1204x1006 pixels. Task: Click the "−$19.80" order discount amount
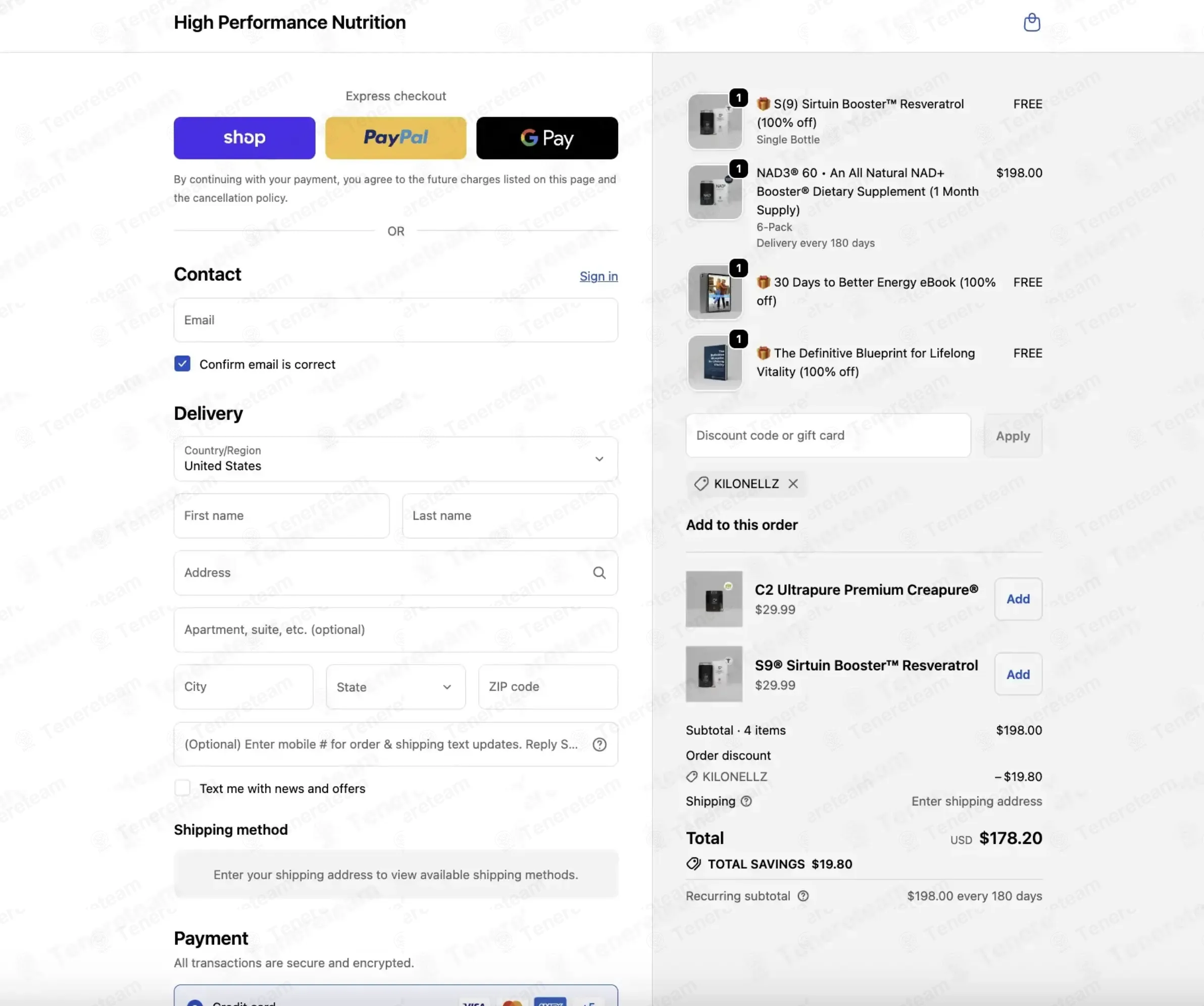[1018, 777]
